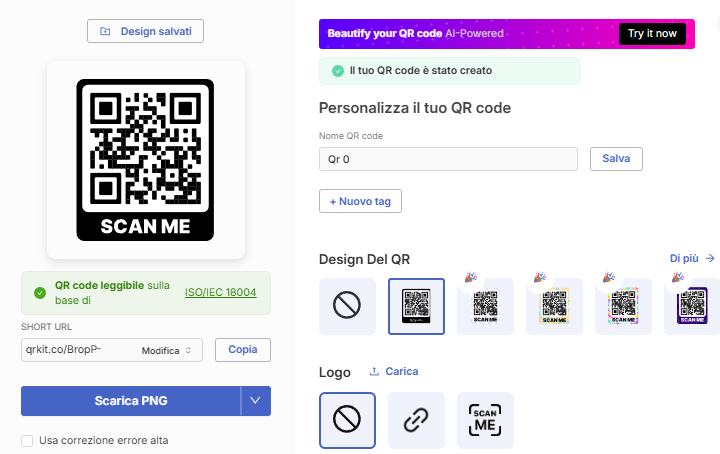Click Try it now on the banner

652,34
